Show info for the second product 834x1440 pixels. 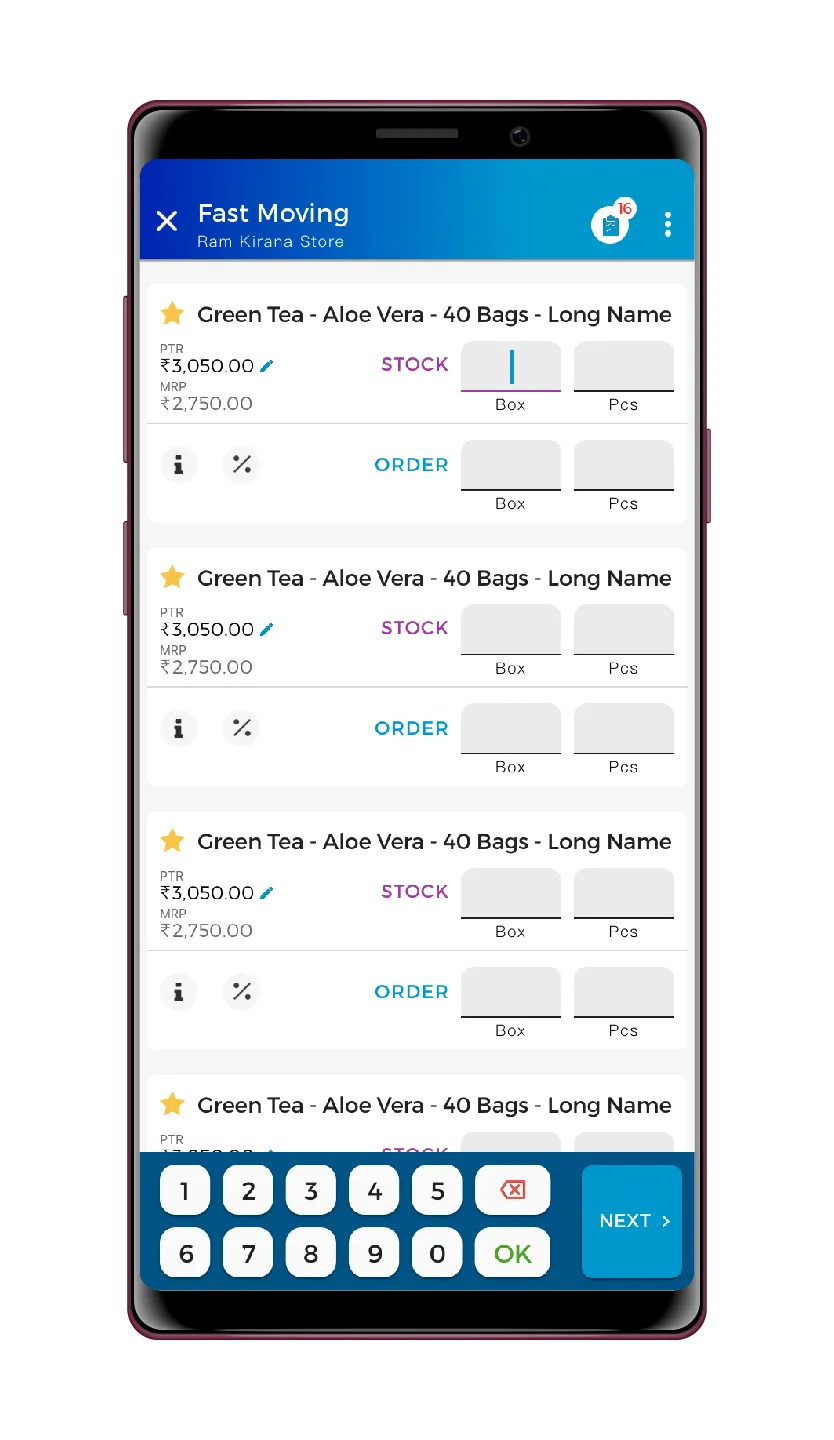[179, 728]
